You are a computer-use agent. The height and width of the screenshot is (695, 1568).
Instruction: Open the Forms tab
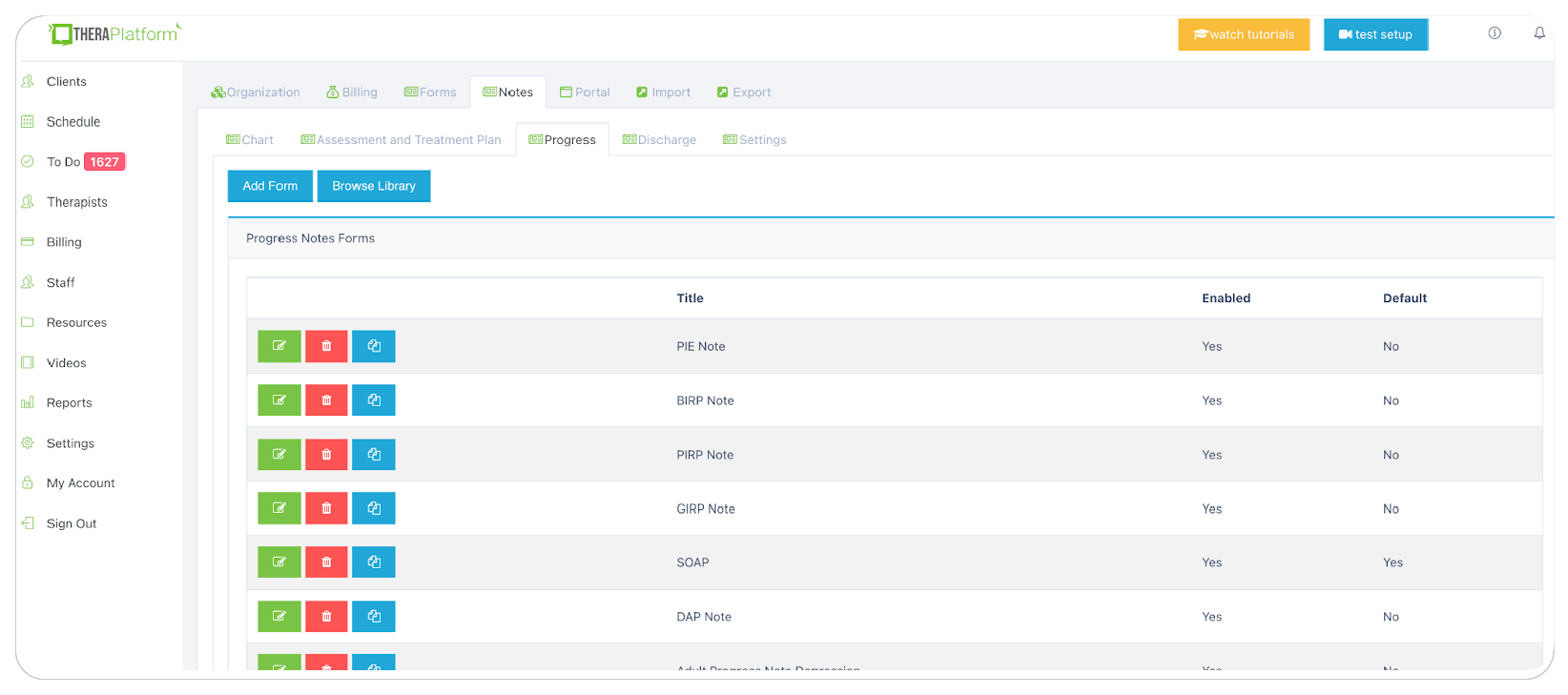click(x=430, y=92)
